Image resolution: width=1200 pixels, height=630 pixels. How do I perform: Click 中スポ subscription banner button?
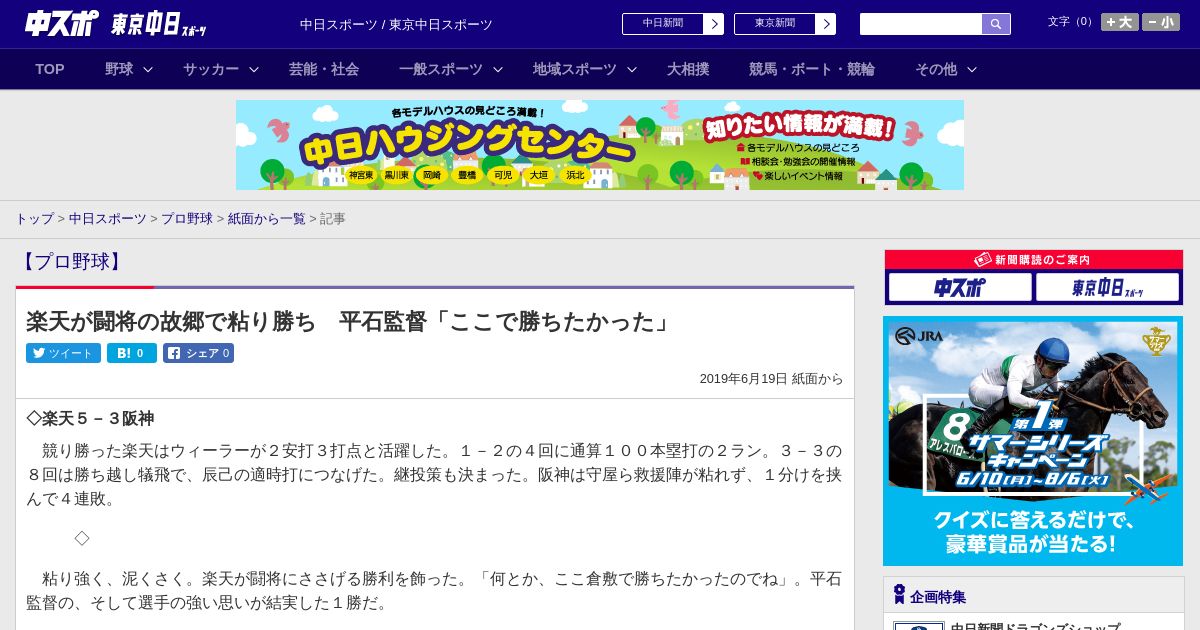[x=960, y=288]
